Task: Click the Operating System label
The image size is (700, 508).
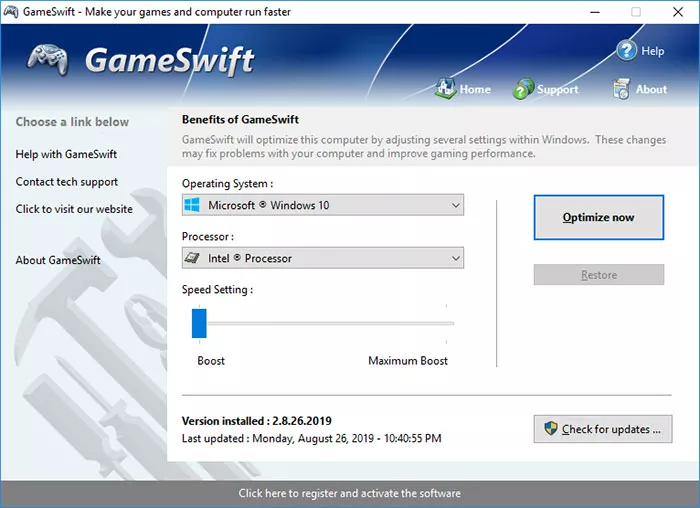Action: tap(227, 183)
